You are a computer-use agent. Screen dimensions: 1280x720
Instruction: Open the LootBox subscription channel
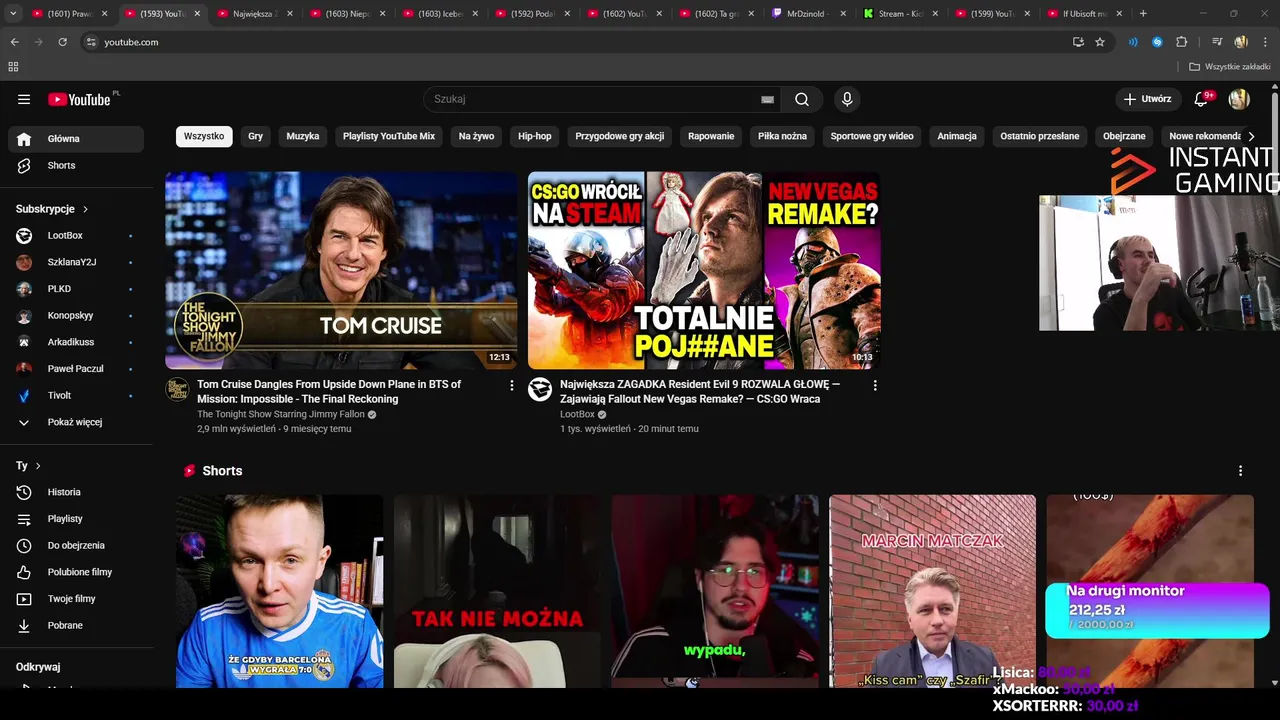click(76, 236)
